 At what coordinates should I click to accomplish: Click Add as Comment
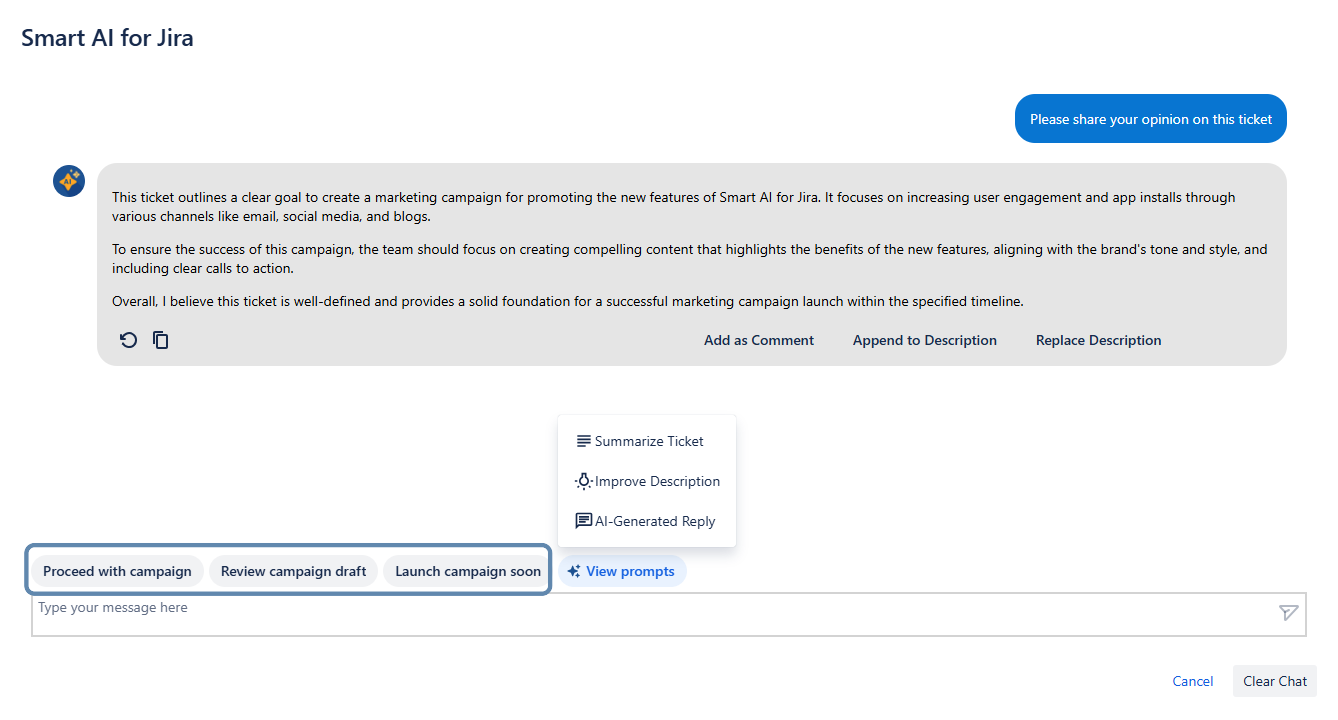758,341
